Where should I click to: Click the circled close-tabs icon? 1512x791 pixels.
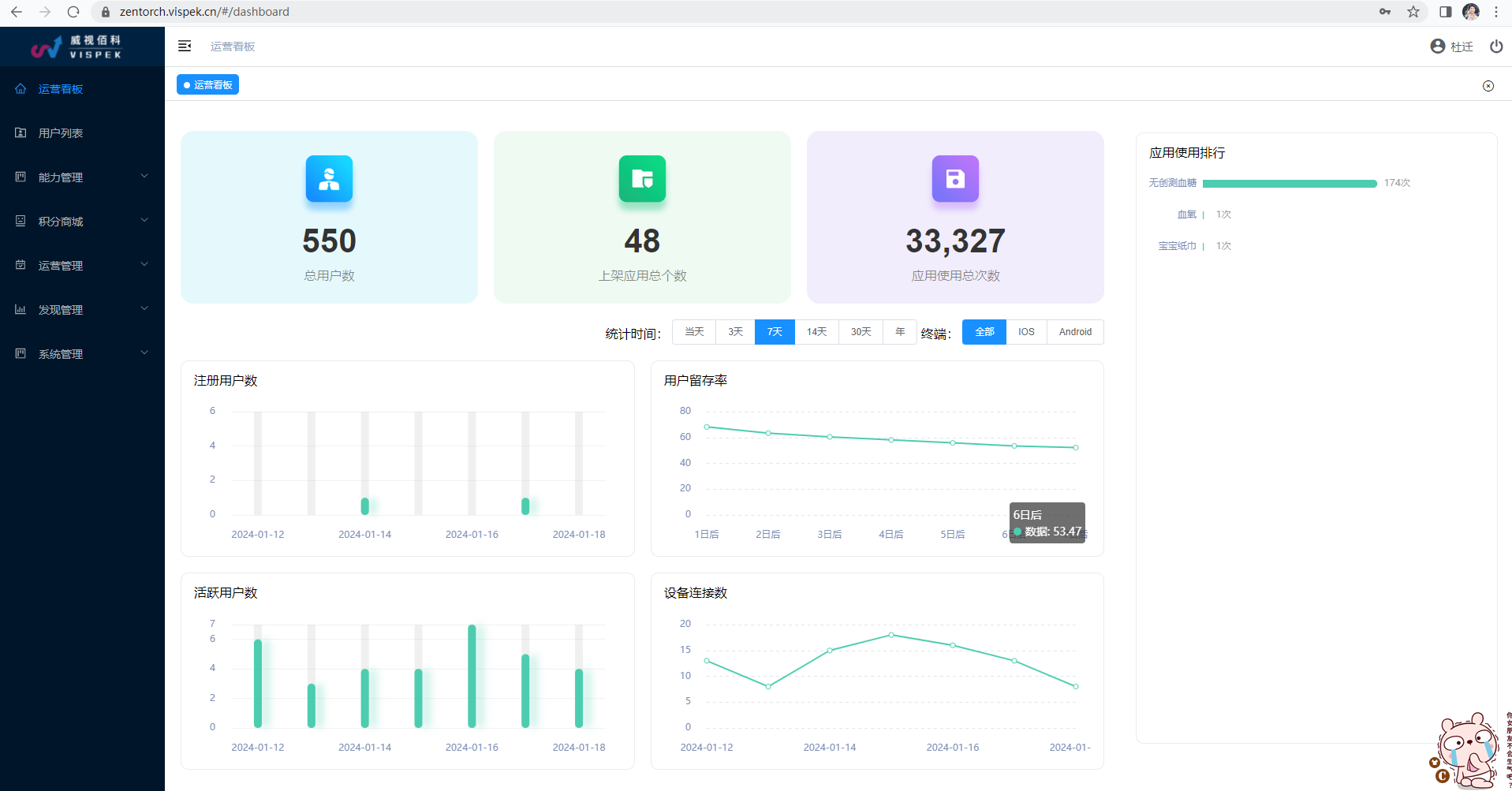click(1488, 86)
